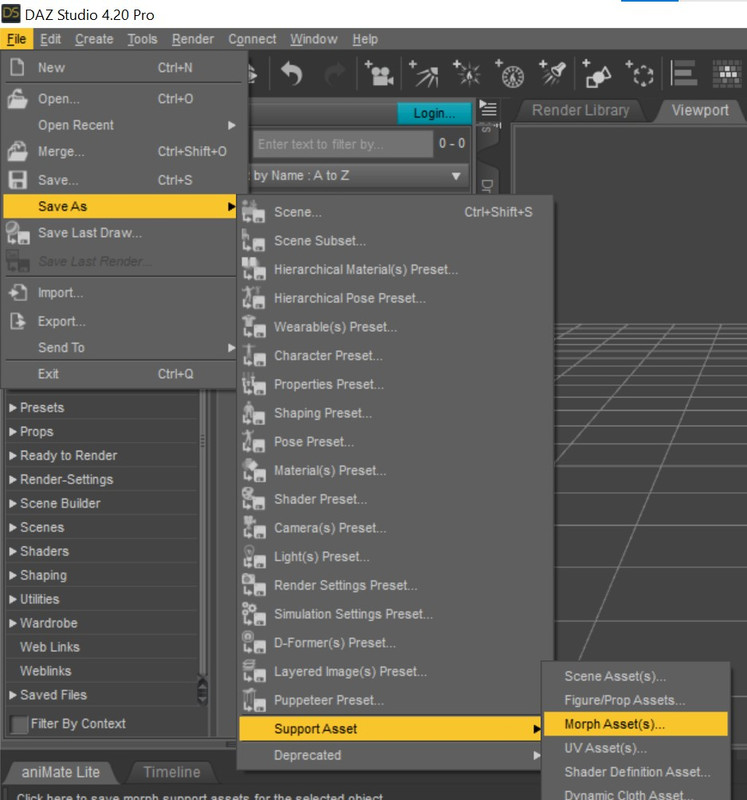The width and height of the screenshot is (747, 800).
Task: Select the Web Links category
Action: (49, 647)
